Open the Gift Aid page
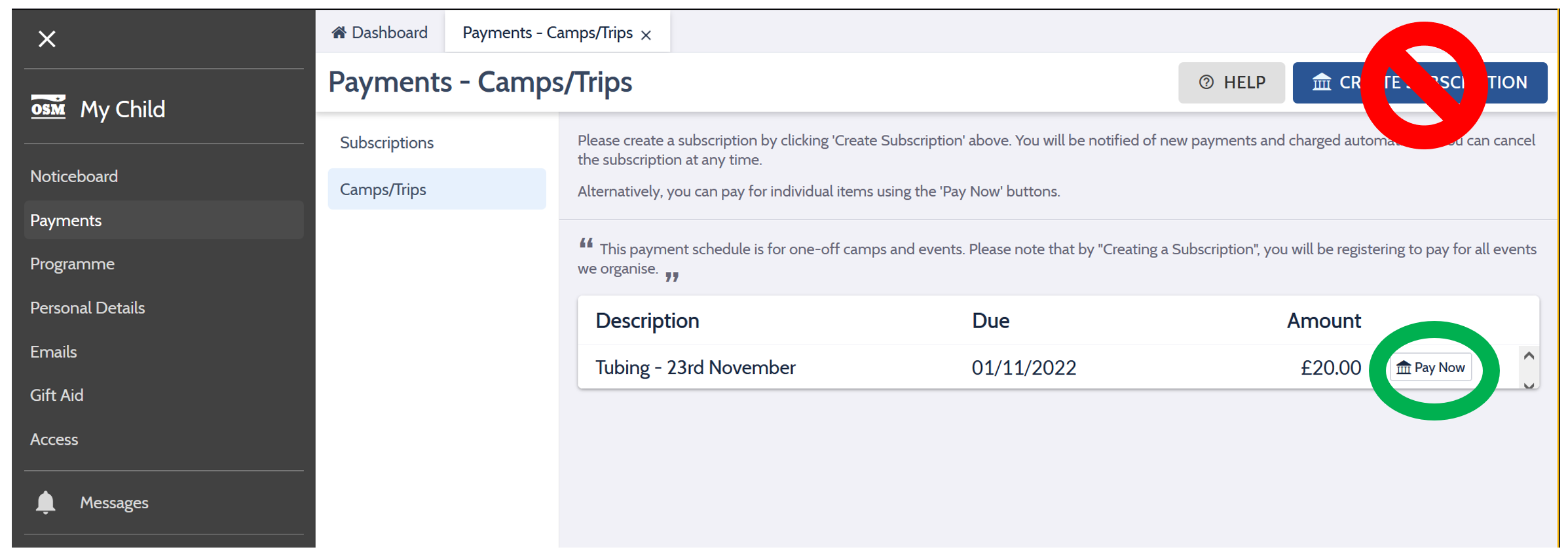Image resolution: width=1568 pixels, height=560 pixels. click(57, 395)
